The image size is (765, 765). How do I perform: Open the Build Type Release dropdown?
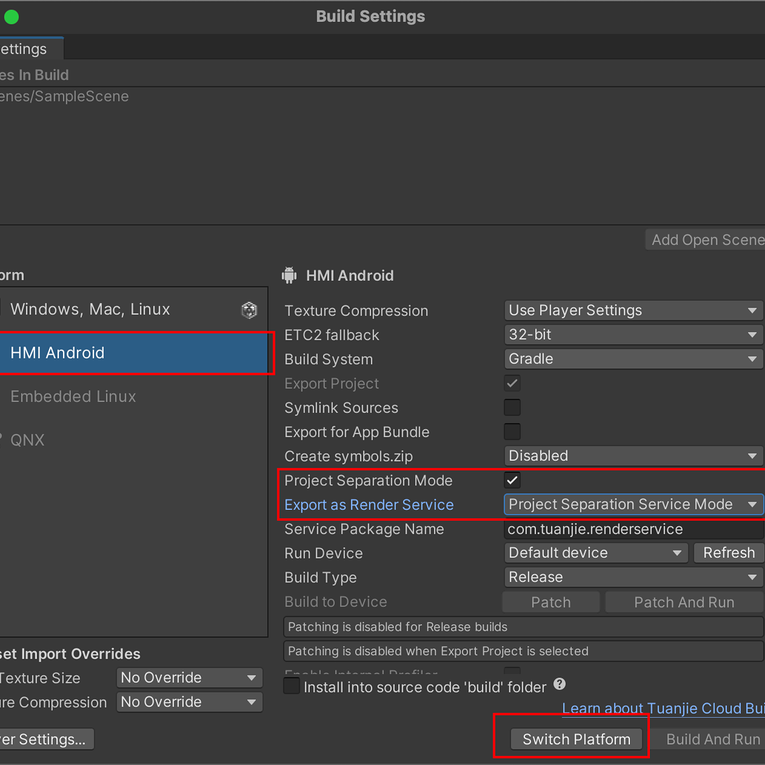633,577
